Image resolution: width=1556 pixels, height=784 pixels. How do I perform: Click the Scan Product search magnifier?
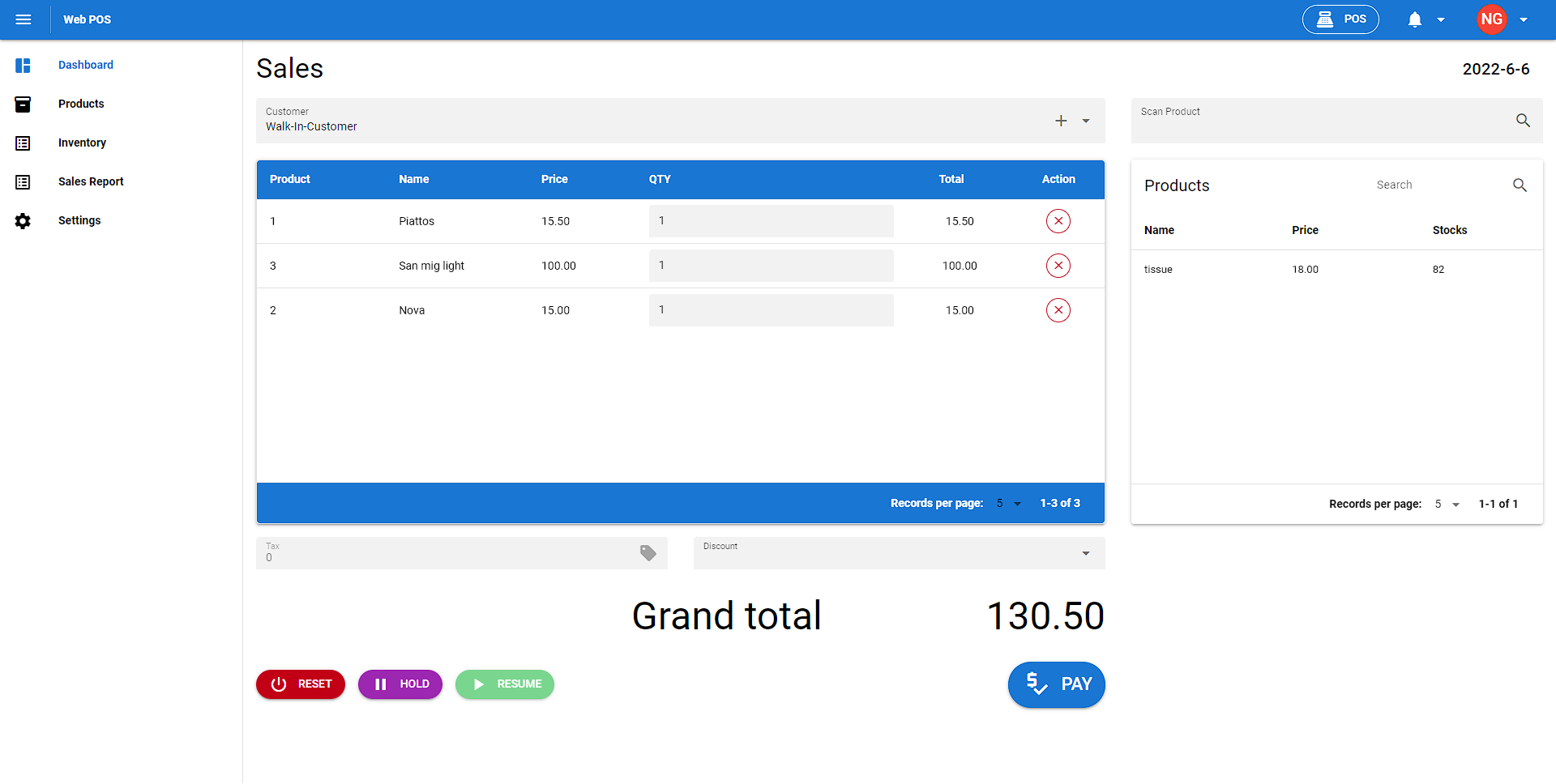[1523, 121]
